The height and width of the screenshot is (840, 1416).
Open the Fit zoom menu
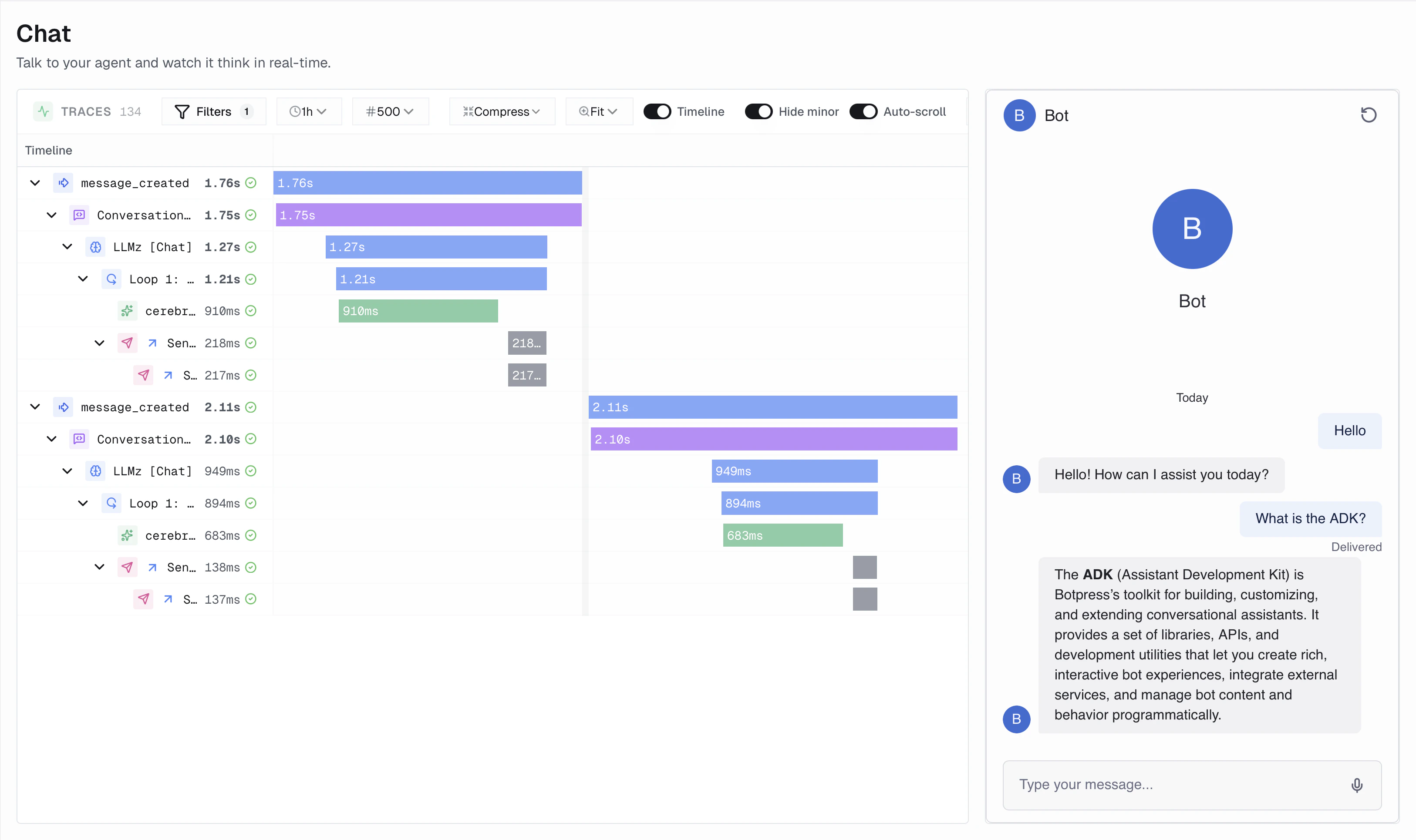click(598, 111)
